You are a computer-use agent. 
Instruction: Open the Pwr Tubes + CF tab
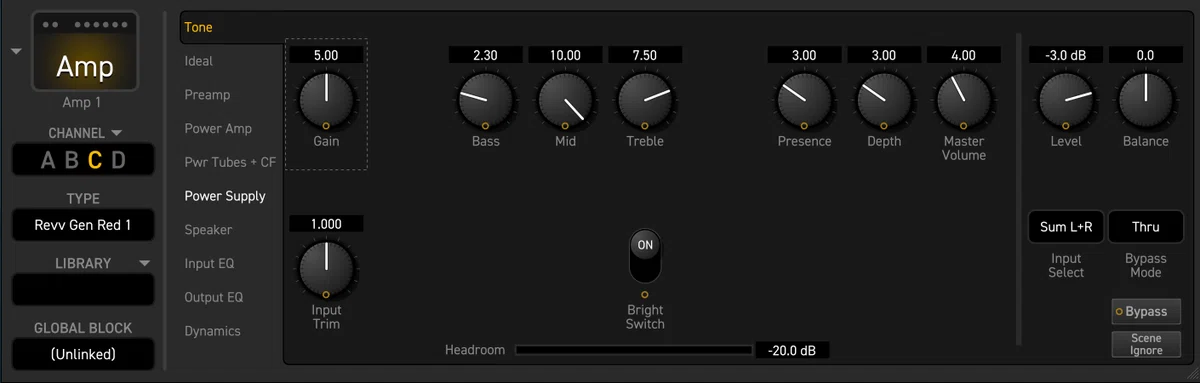[230, 162]
